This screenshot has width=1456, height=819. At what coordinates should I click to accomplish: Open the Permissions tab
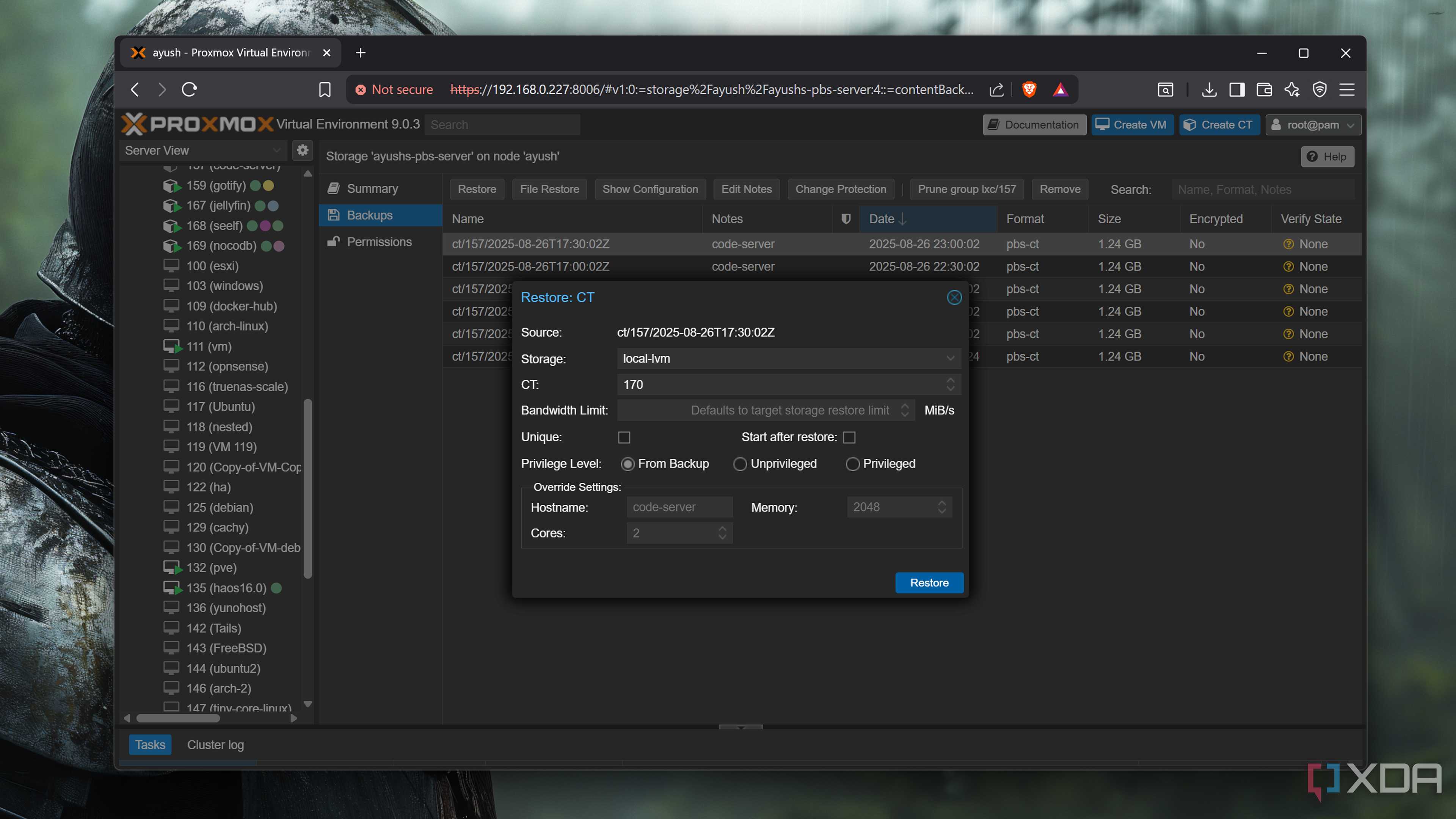click(380, 242)
